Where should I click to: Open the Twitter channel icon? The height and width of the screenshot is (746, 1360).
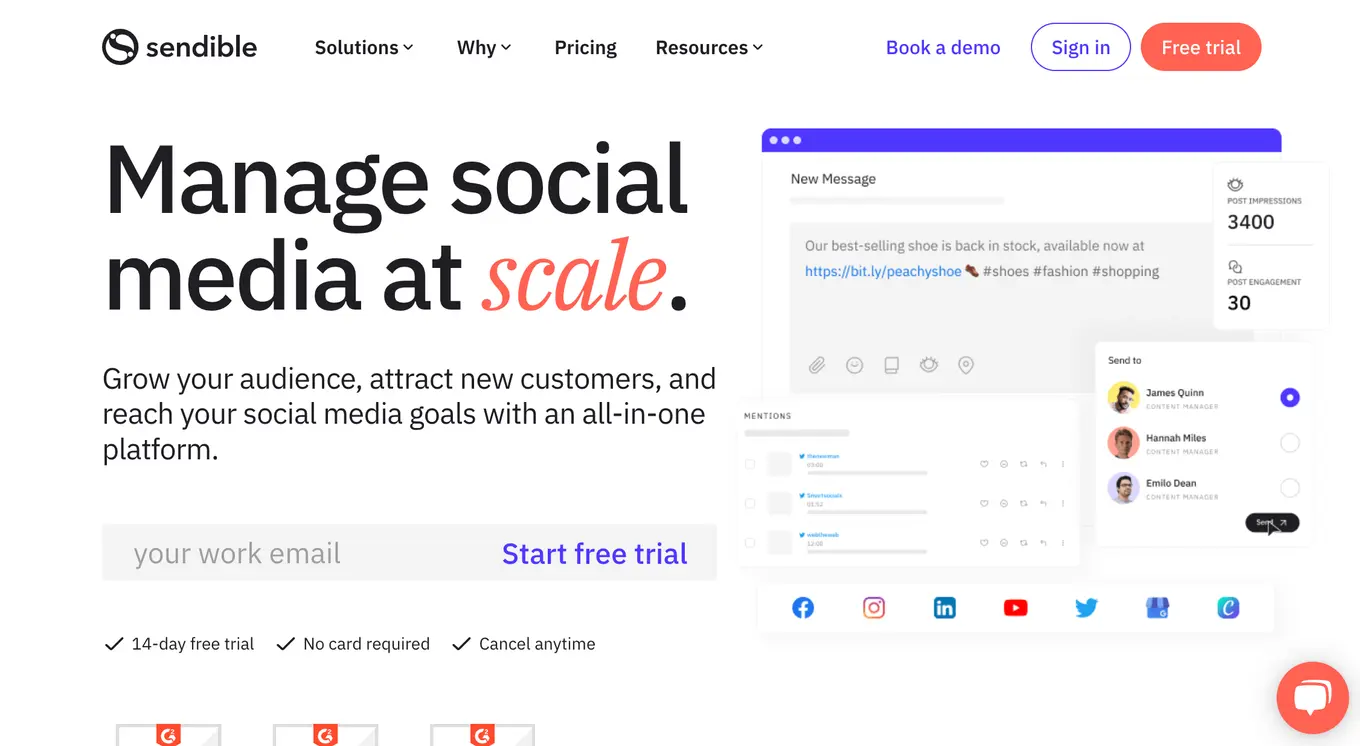click(1086, 607)
